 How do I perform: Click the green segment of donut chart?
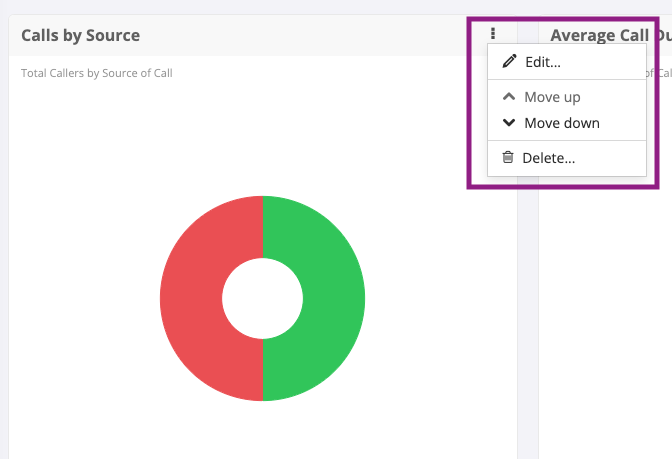[335, 298]
